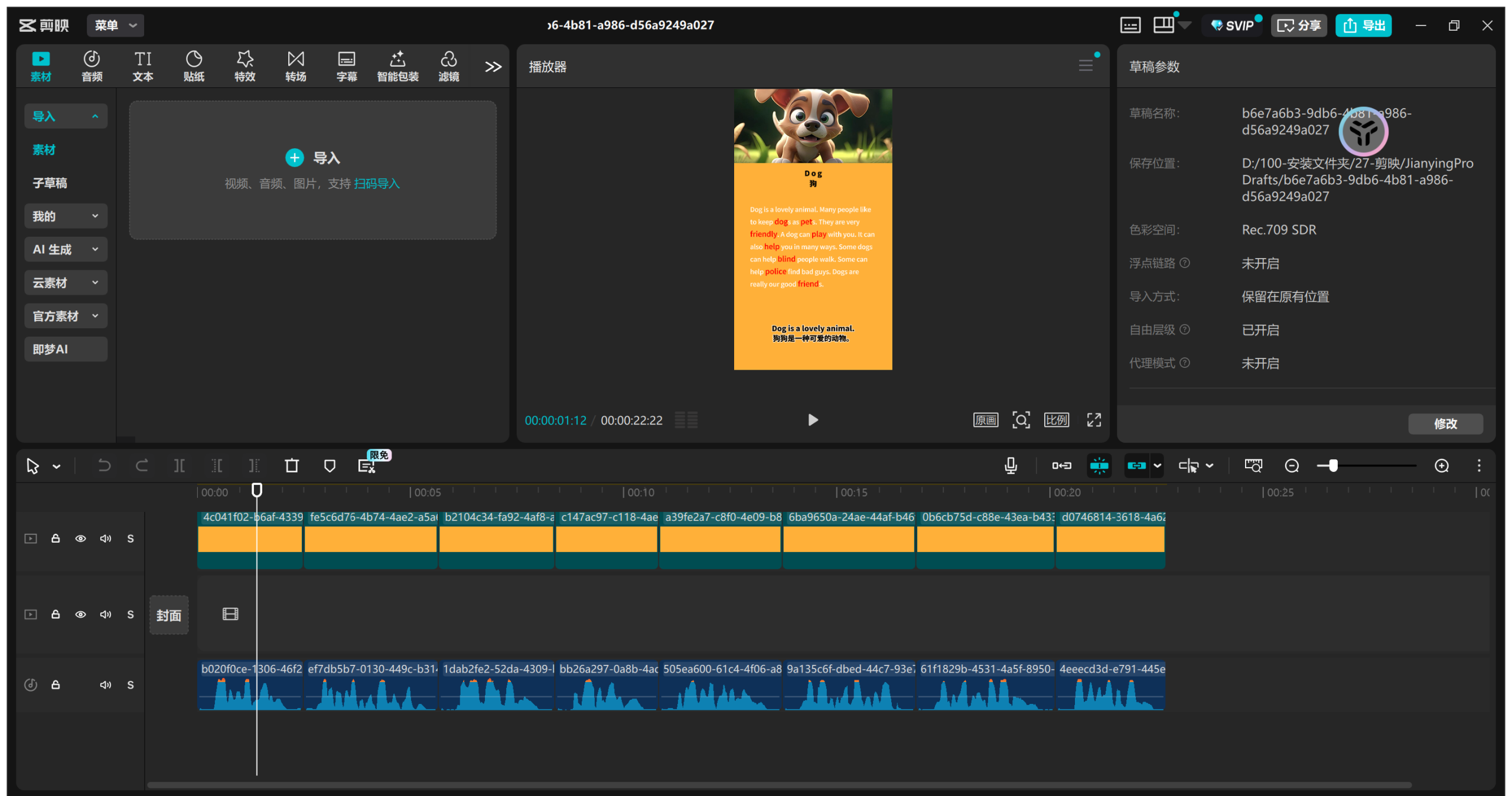Expand the 云素材 category dropdown
The height and width of the screenshot is (796, 1512).
pyautogui.click(x=66, y=282)
